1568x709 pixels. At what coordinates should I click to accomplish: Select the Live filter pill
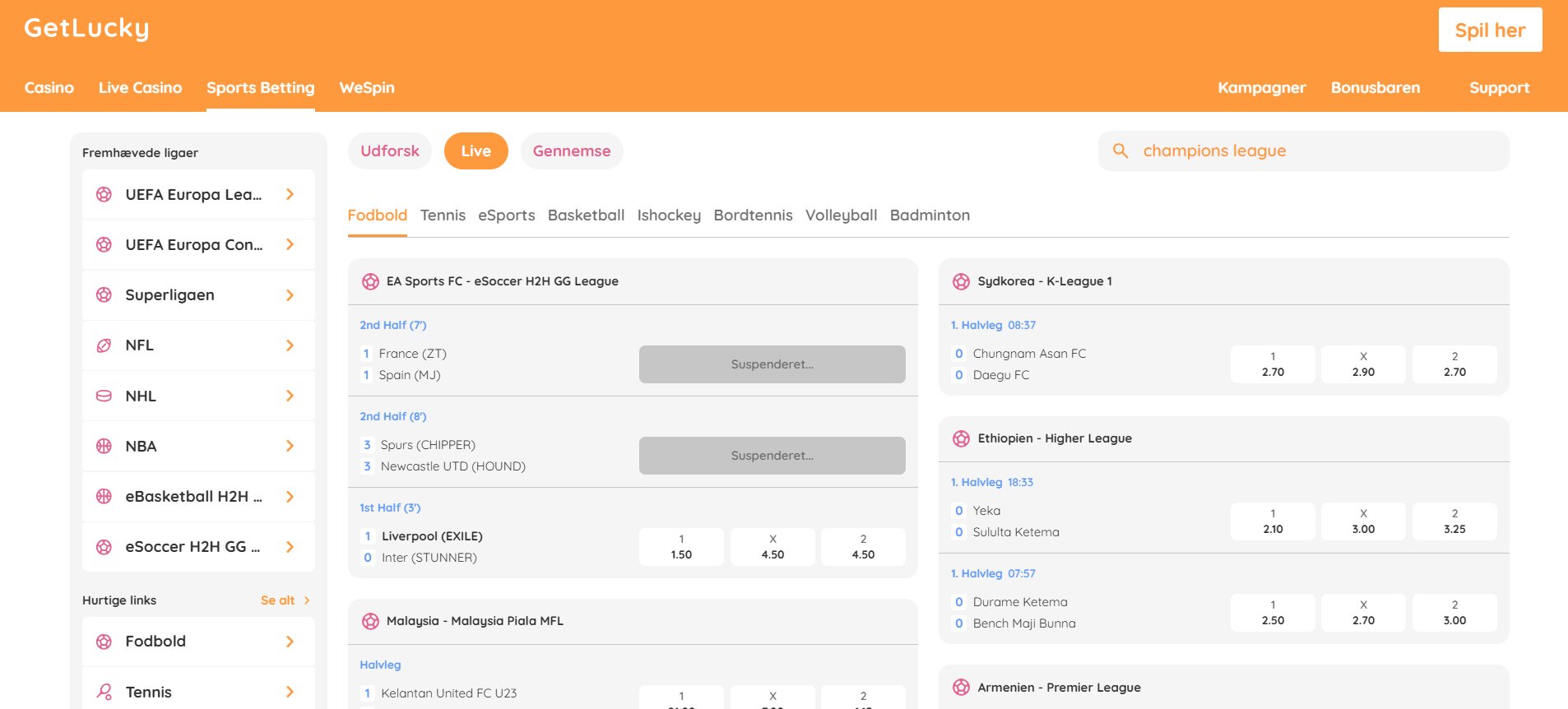476,151
